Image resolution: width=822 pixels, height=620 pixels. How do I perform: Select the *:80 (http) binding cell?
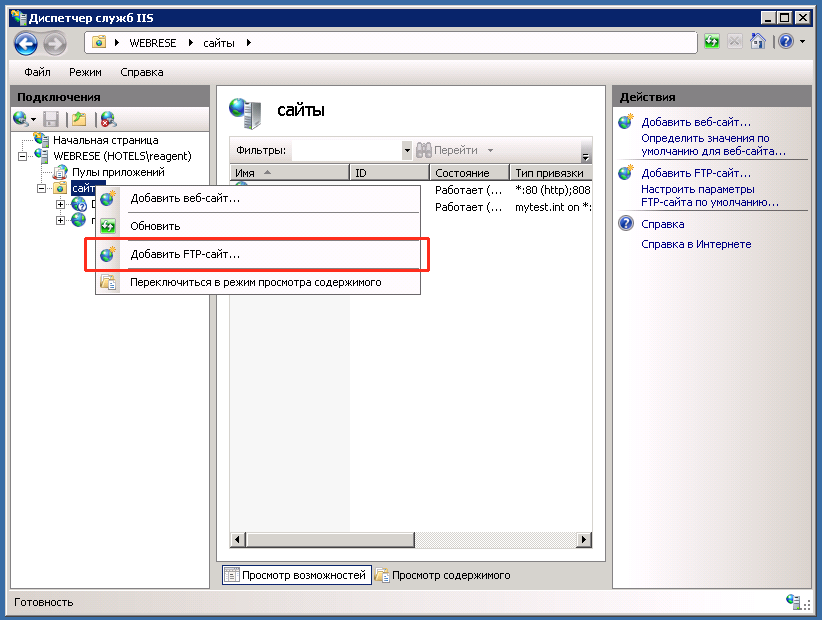[553, 190]
